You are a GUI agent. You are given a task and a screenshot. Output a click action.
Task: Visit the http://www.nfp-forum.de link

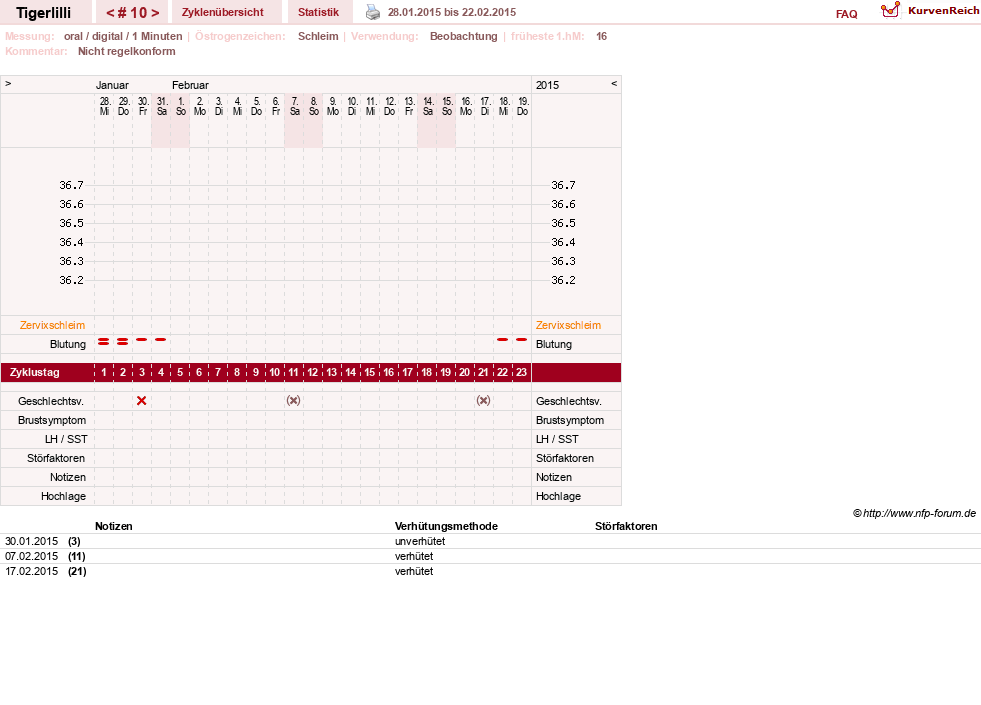click(919, 513)
